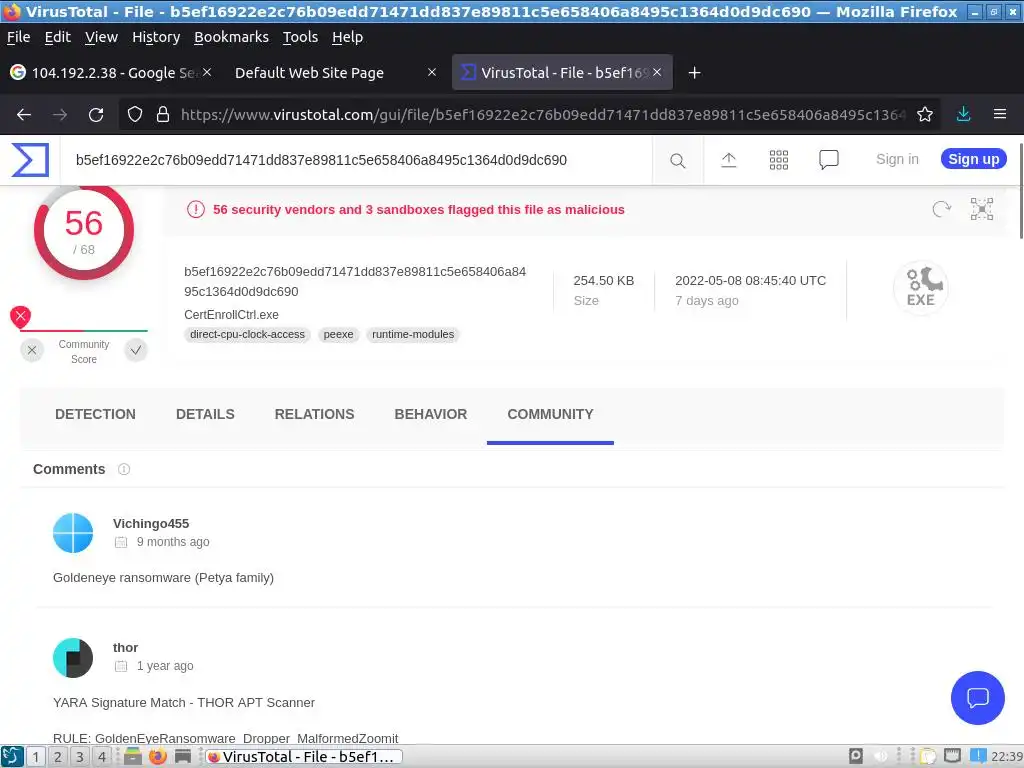The image size is (1024, 768).
Task: Open the notifications comment icon in header
Action: (829, 160)
